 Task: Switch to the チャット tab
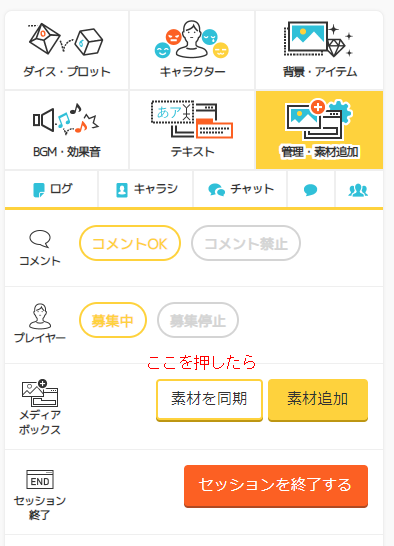tap(240, 190)
